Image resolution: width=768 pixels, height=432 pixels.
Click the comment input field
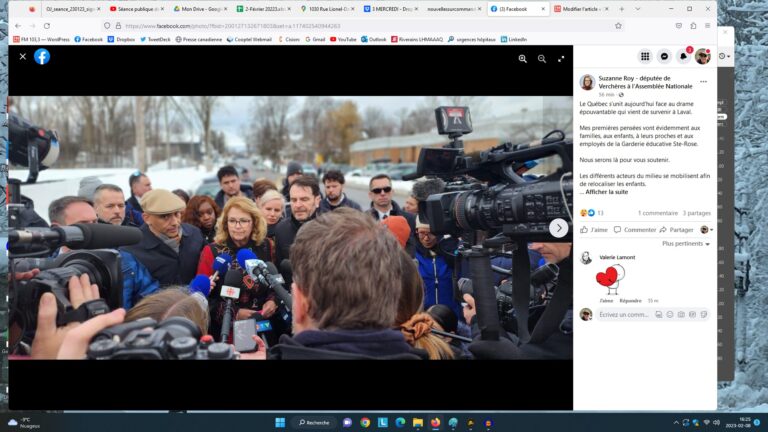(622, 314)
